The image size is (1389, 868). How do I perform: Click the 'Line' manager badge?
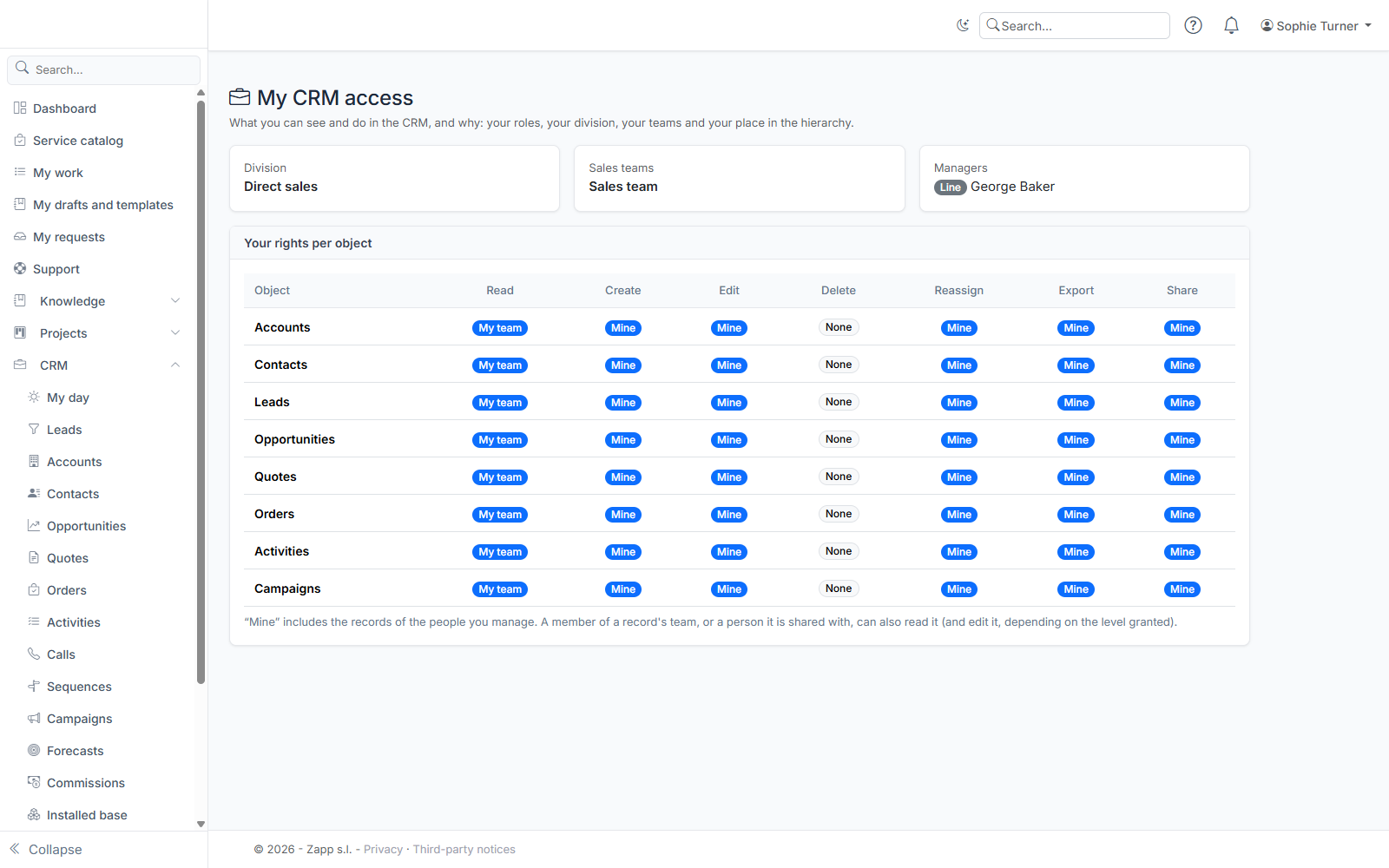click(951, 187)
